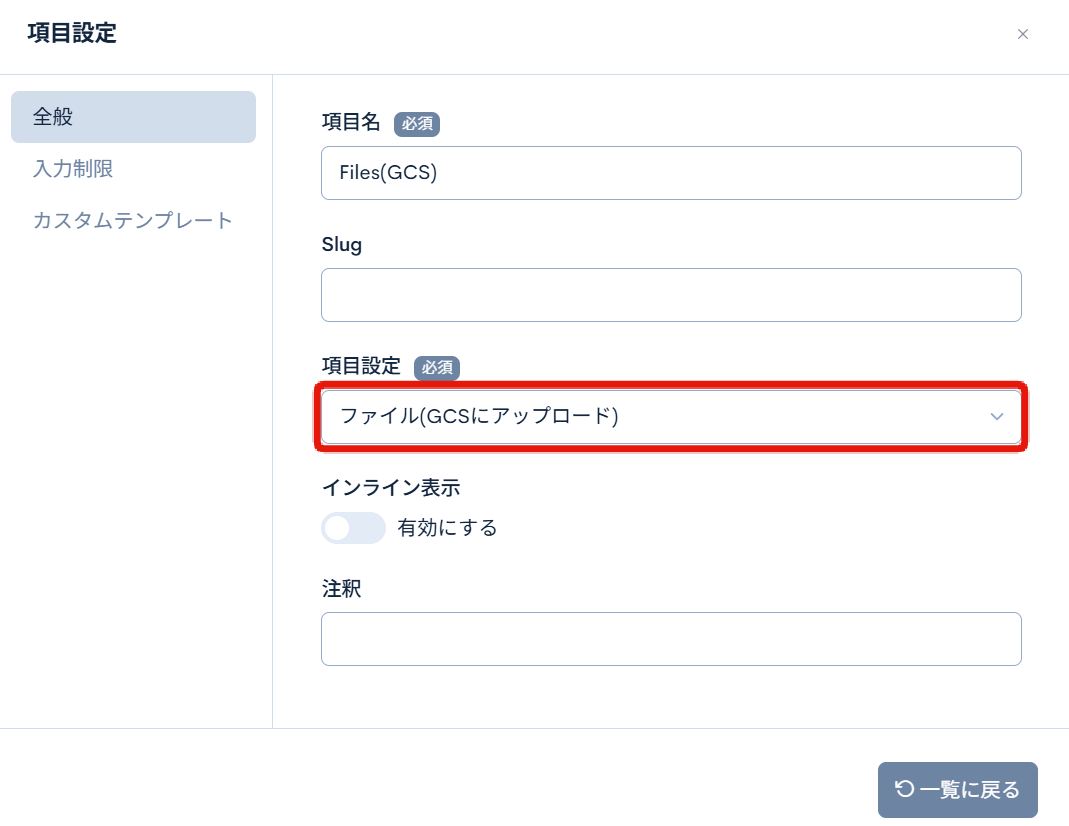
Task: Click the 必須 badge next to 項目名
Action: click(x=418, y=124)
